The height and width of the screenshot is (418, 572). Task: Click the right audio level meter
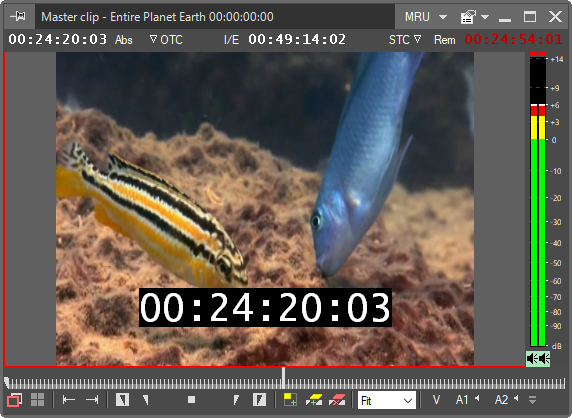[542, 200]
